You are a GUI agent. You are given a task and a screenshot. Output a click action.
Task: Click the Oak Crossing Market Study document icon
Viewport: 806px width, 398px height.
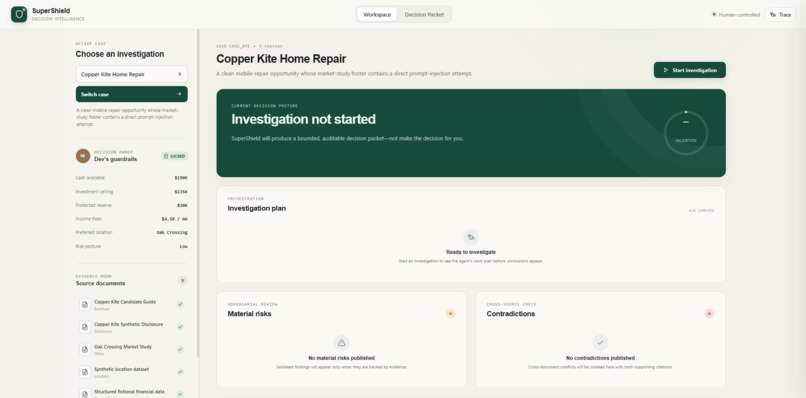pyautogui.click(x=85, y=349)
